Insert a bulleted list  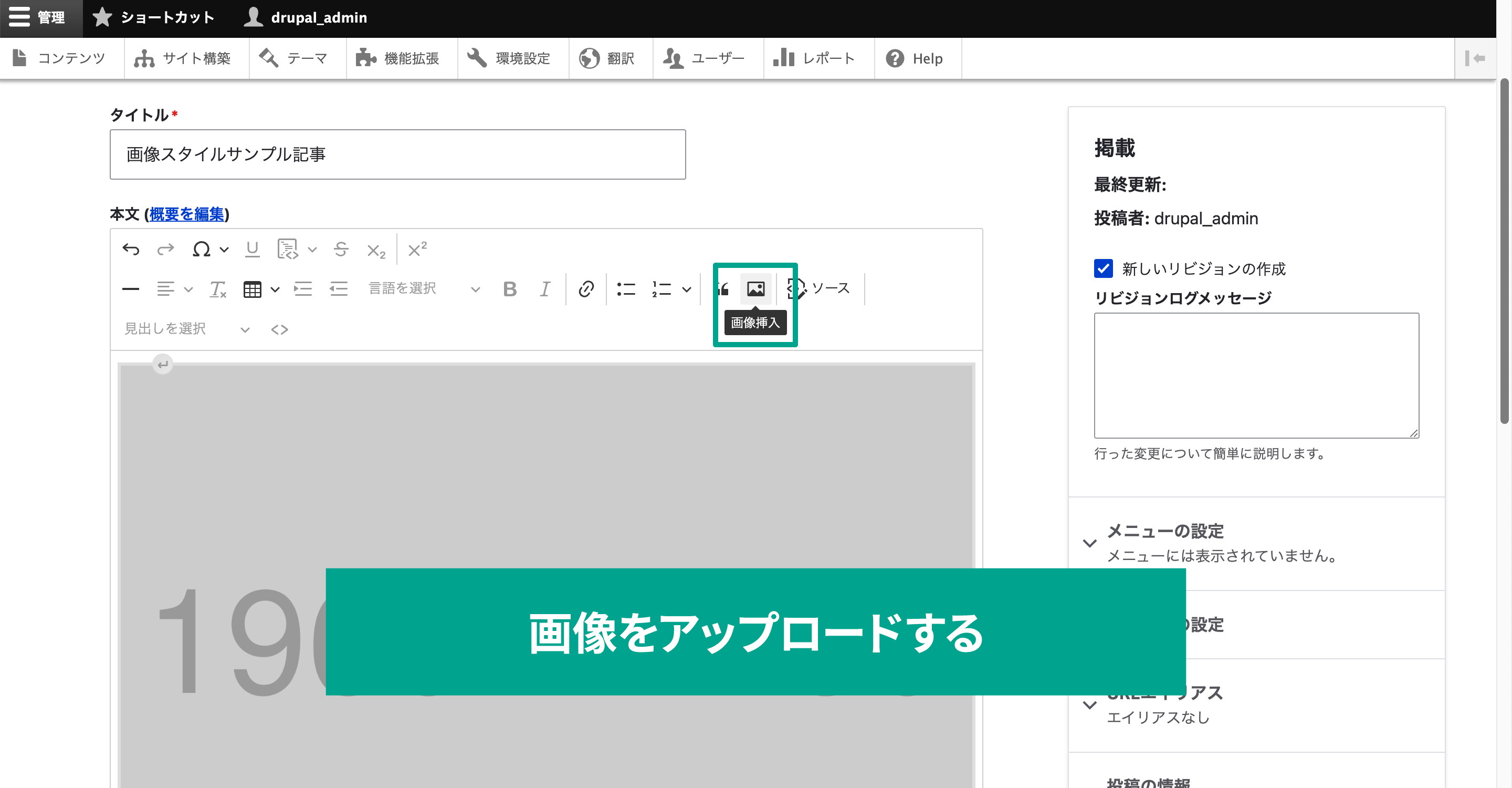[626, 289]
